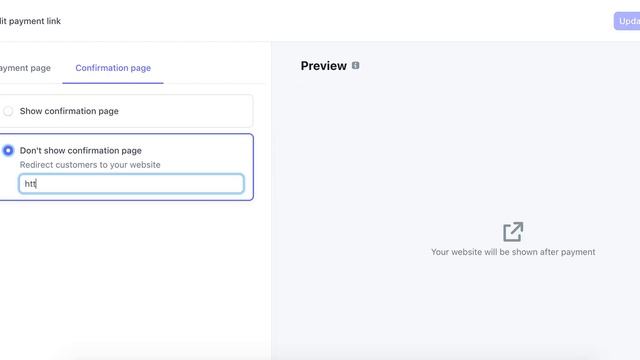The height and width of the screenshot is (360, 640).
Task: Click 'Your website will be shown after payment' text
Action: tap(513, 252)
